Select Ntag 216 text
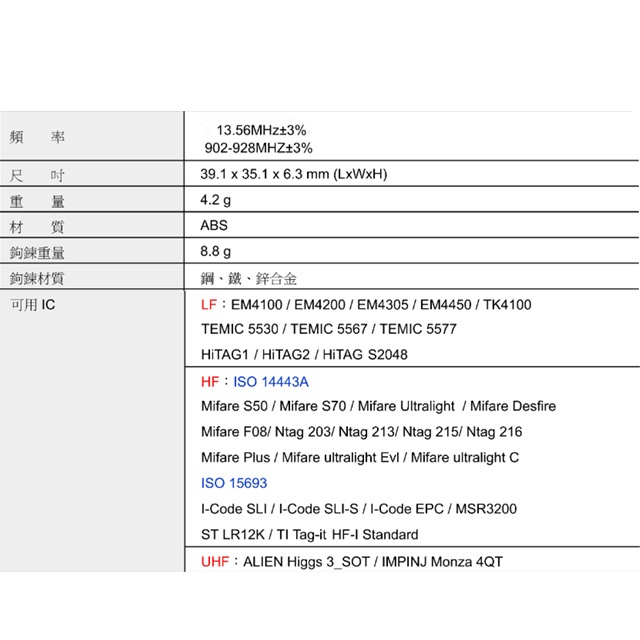 click(x=494, y=432)
